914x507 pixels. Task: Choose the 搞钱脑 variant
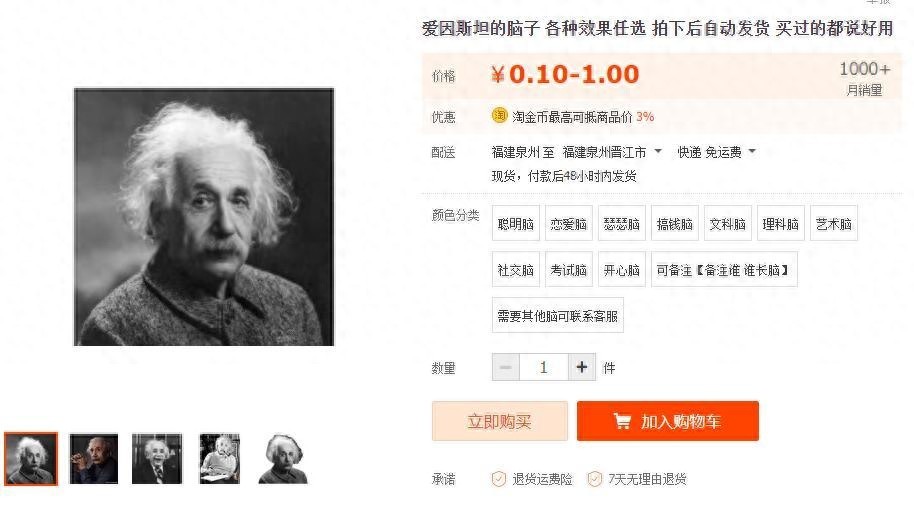click(675, 223)
